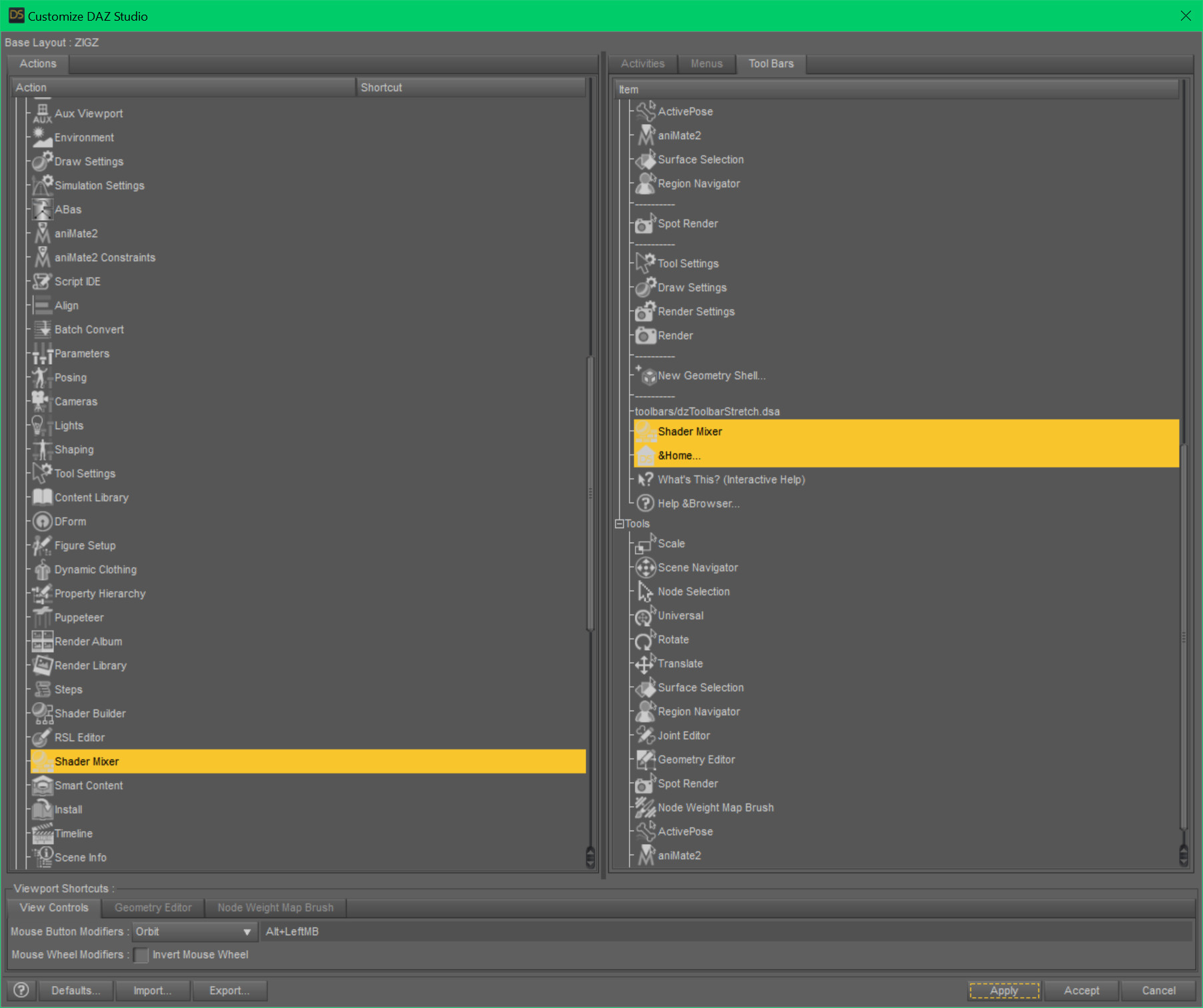
Task: Click the Cancel button
Action: click(1158, 990)
